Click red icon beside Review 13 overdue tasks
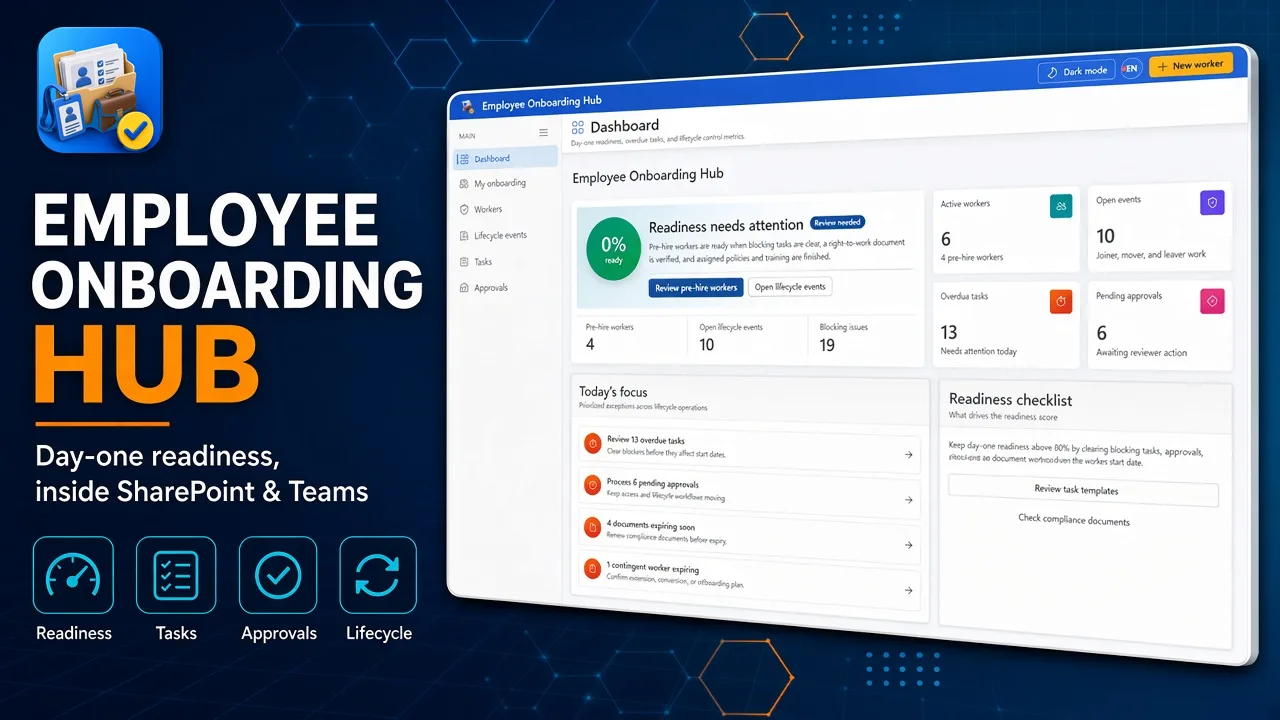1280x720 pixels. 593,443
